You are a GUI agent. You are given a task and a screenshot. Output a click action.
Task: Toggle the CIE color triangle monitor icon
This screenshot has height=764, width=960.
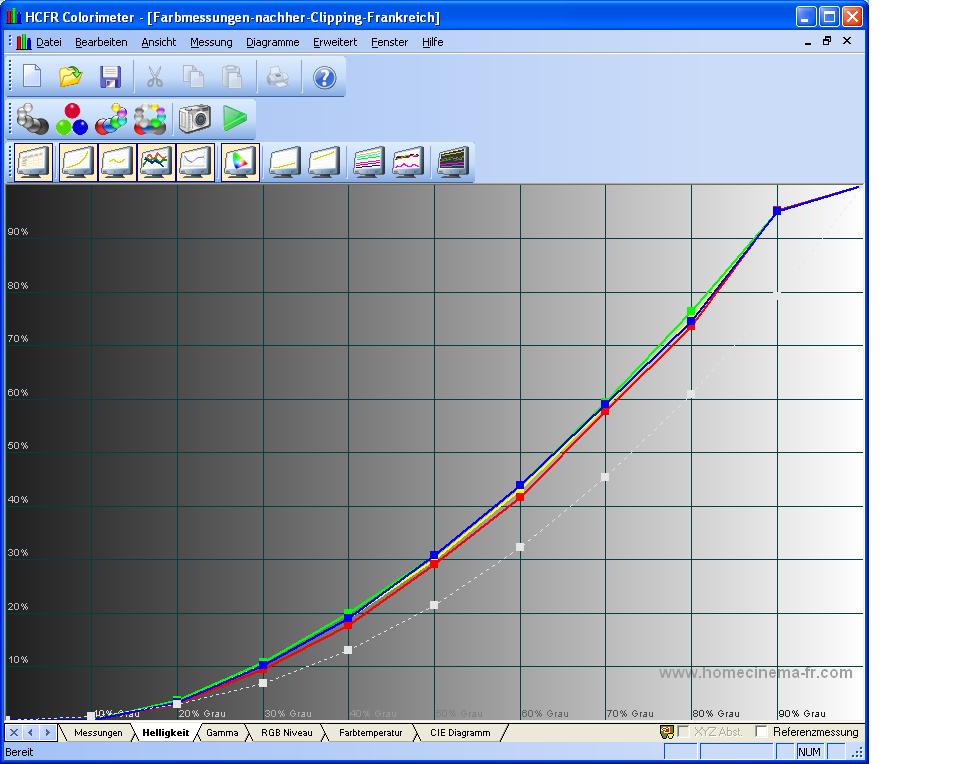click(240, 162)
